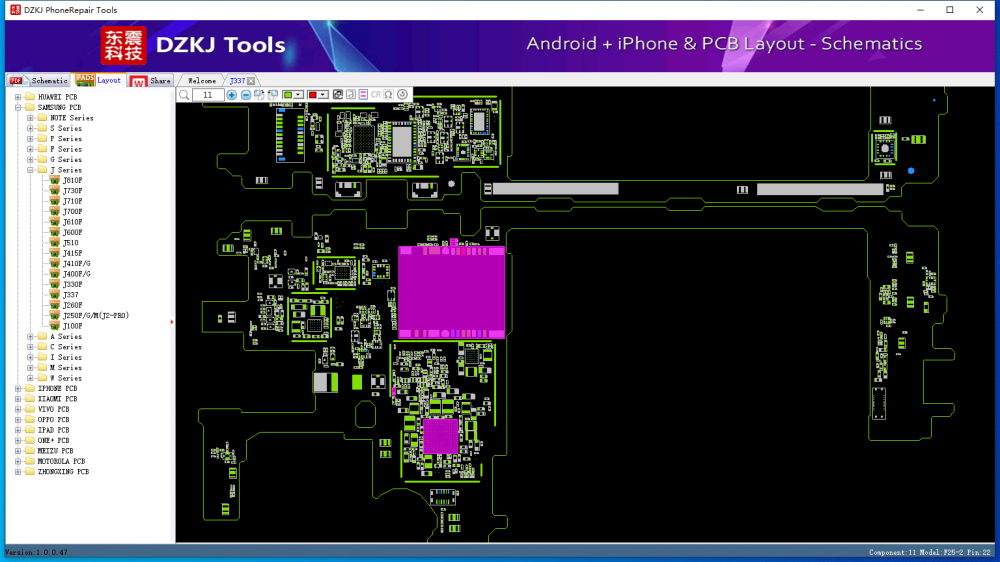Click the Component:11 Model status text
Screen dimensions: 1000x562
929,552
